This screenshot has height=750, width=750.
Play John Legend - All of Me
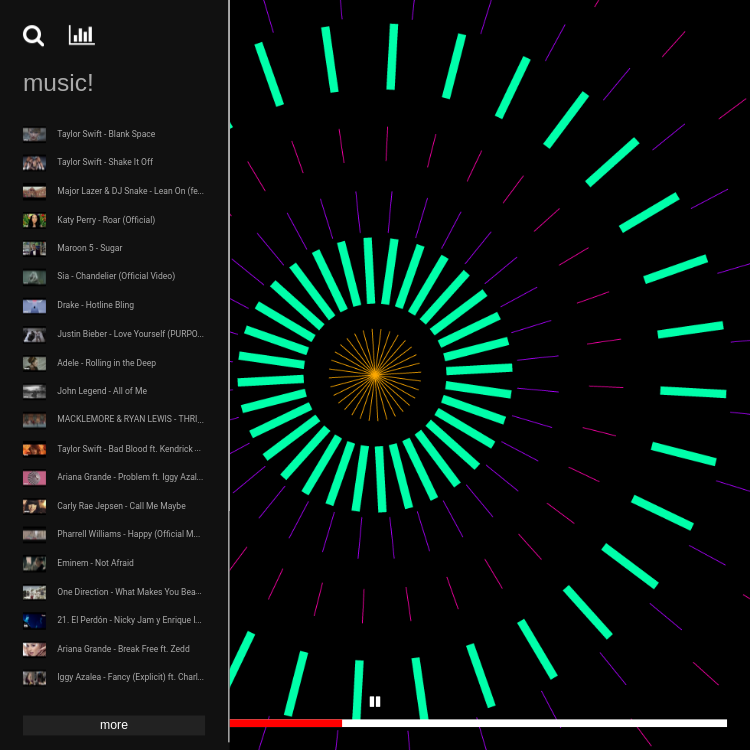[102, 391]
